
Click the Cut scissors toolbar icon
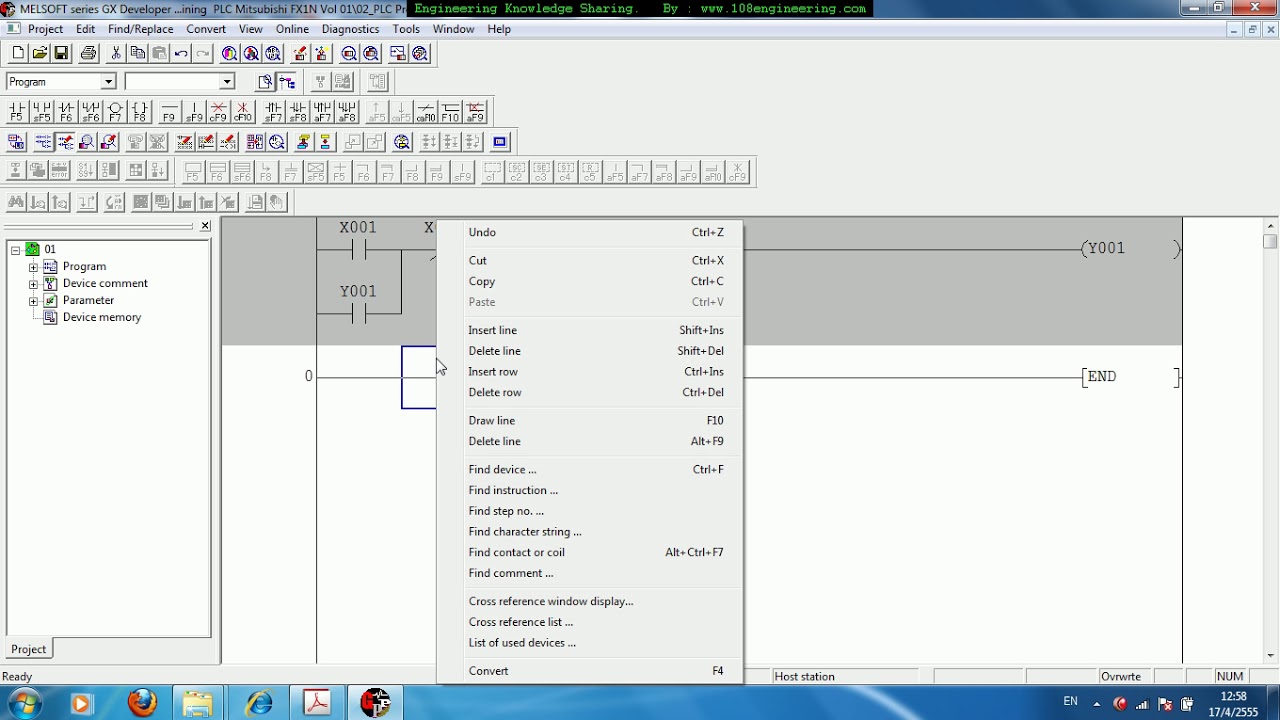116,53
